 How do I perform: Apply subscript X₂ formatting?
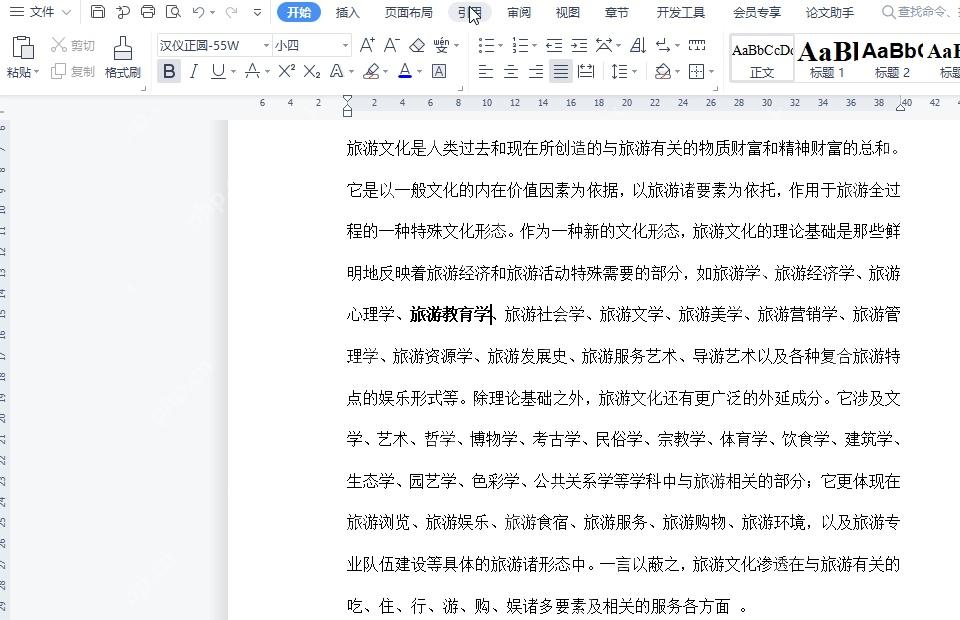pos(312,71)
